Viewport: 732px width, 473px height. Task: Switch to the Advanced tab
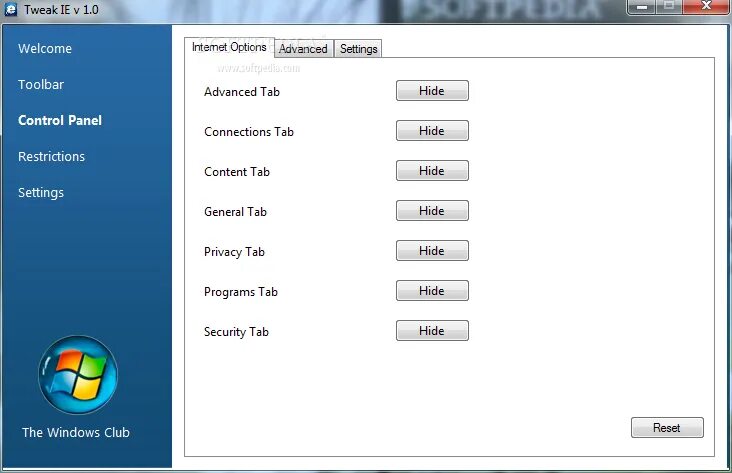tap(303, 49)
